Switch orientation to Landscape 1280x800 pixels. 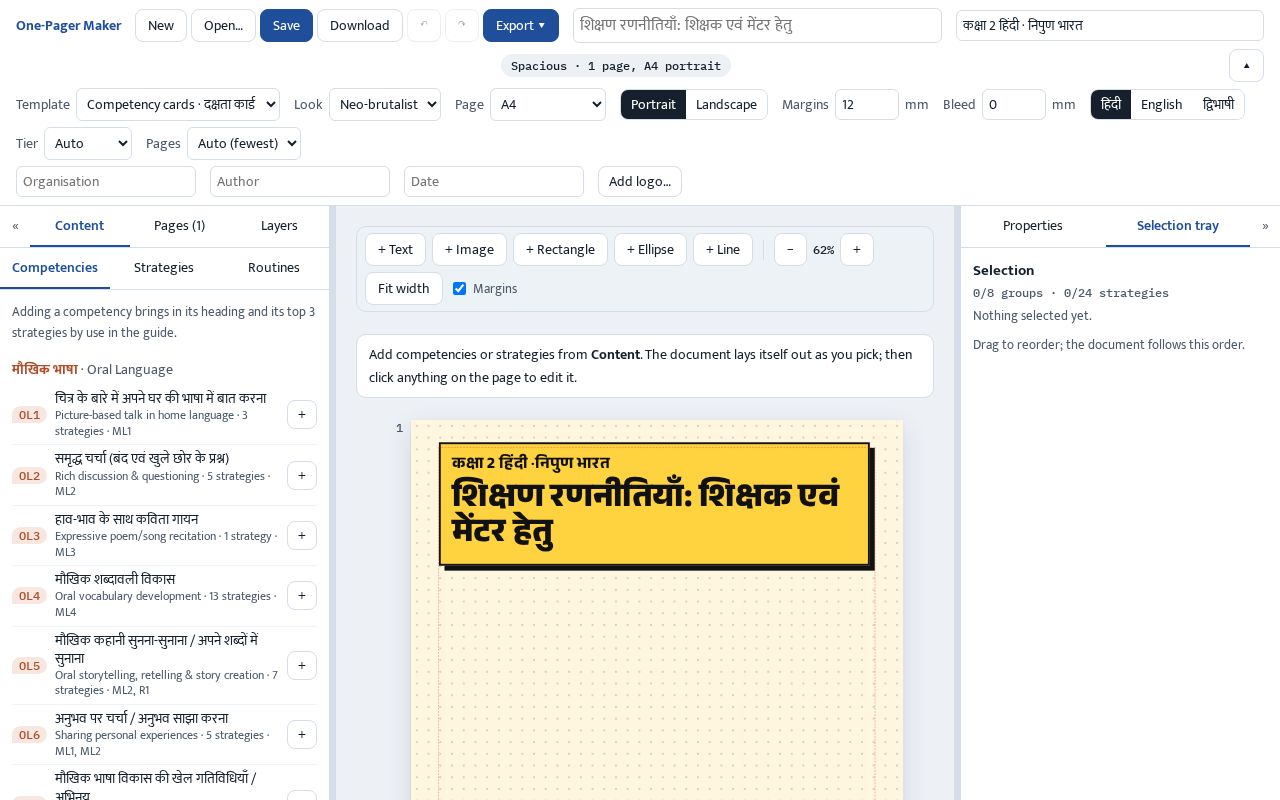[726, 105]
